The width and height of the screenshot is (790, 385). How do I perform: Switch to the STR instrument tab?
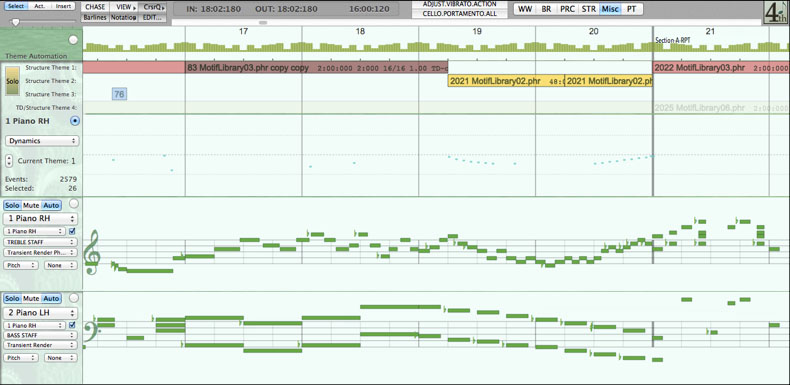[588, 9]
